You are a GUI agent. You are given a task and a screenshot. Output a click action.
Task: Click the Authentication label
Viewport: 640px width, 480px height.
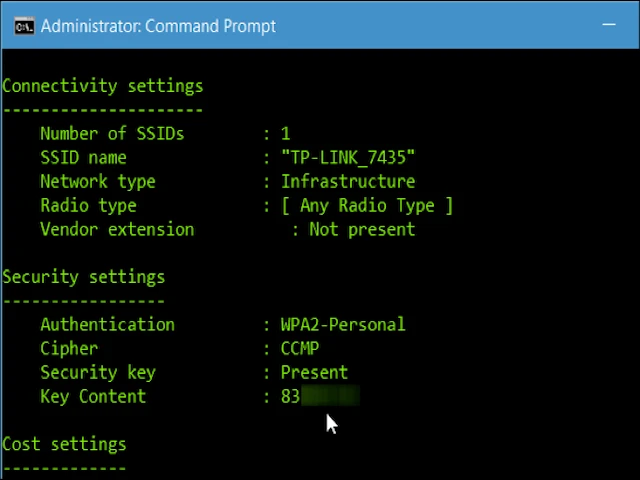pos(107,325)
